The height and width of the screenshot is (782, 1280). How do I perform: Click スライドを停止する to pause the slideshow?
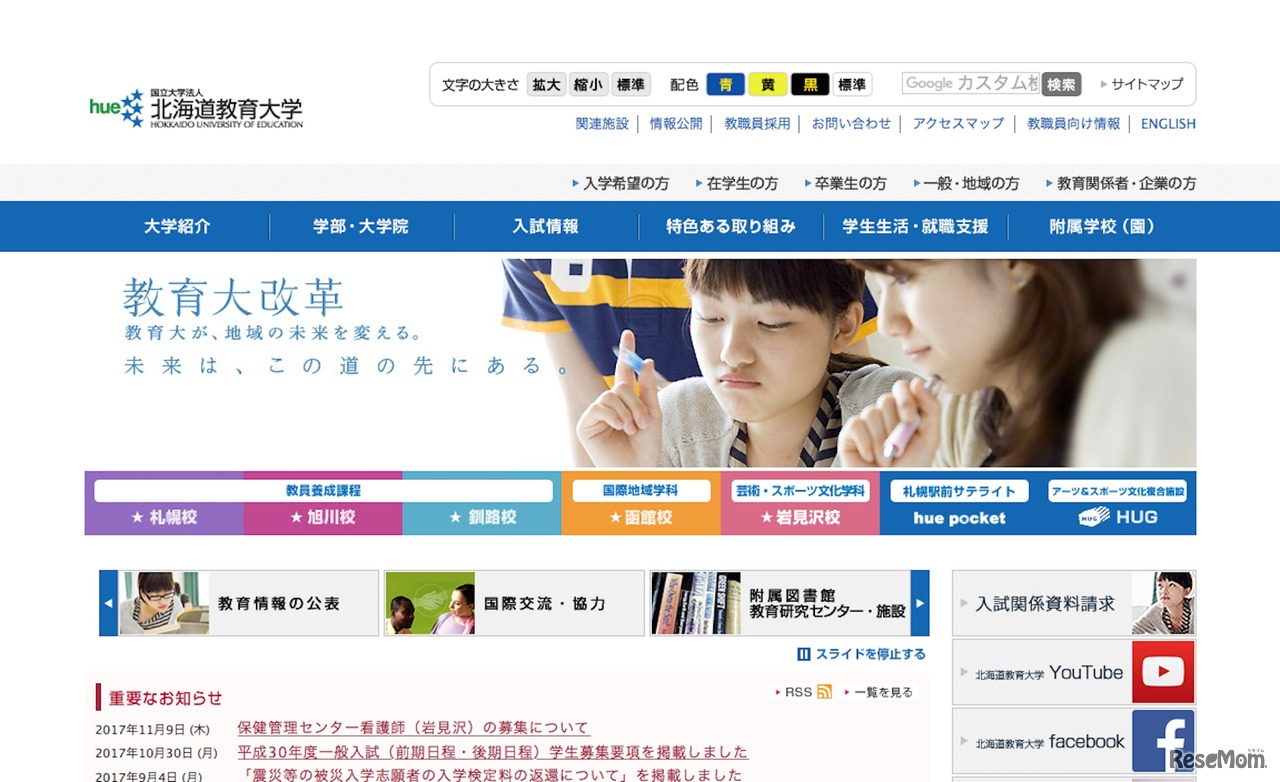[861, 653]
